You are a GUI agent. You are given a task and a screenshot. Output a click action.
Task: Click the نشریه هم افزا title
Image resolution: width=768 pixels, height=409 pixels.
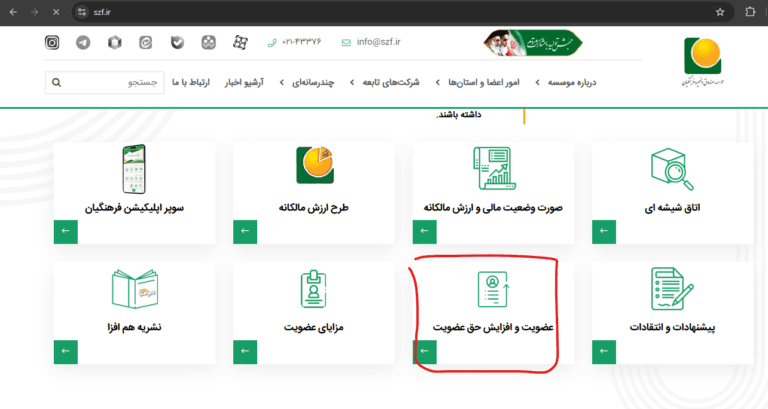(x=134, y=327)
